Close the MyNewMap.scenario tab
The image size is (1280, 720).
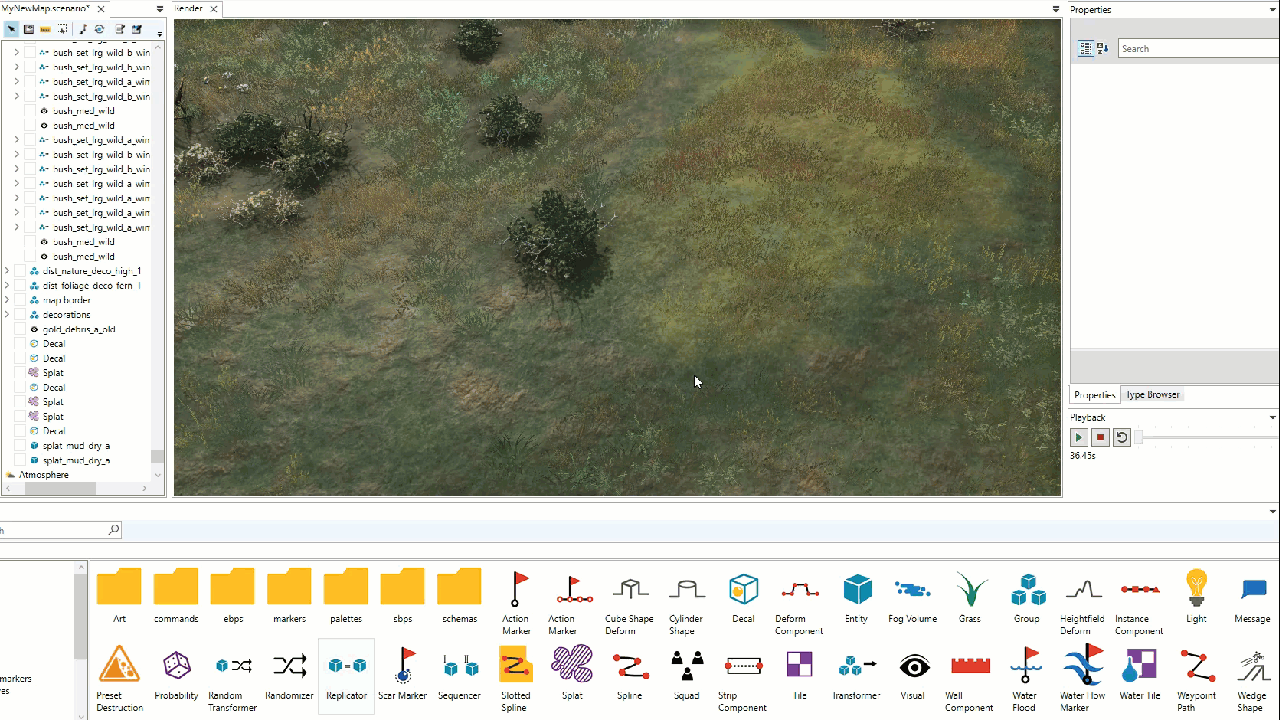coord(101,9)
